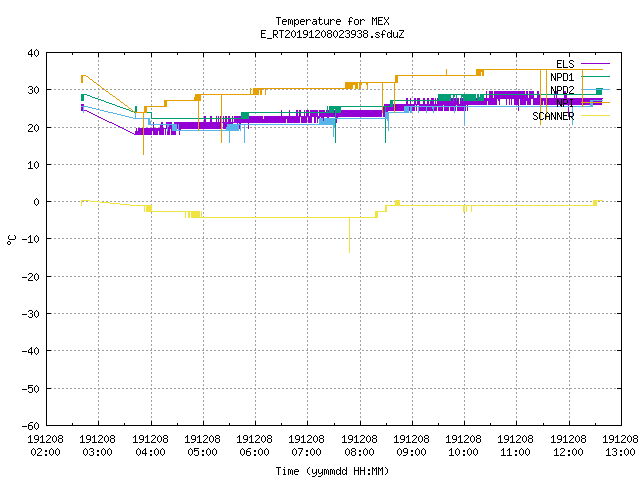Click the y-axis label -20

(x=31, y=277)
